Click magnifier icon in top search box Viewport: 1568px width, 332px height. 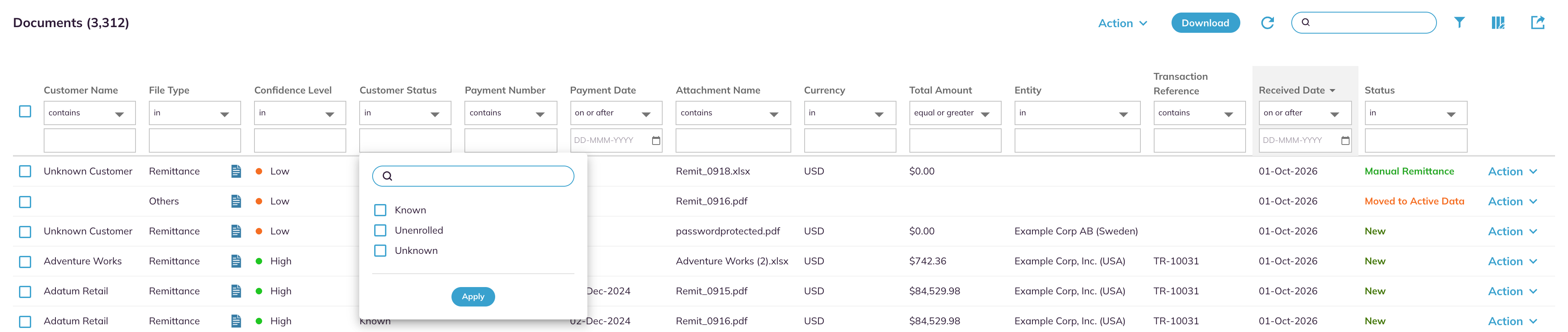[x=1305, y=23]
